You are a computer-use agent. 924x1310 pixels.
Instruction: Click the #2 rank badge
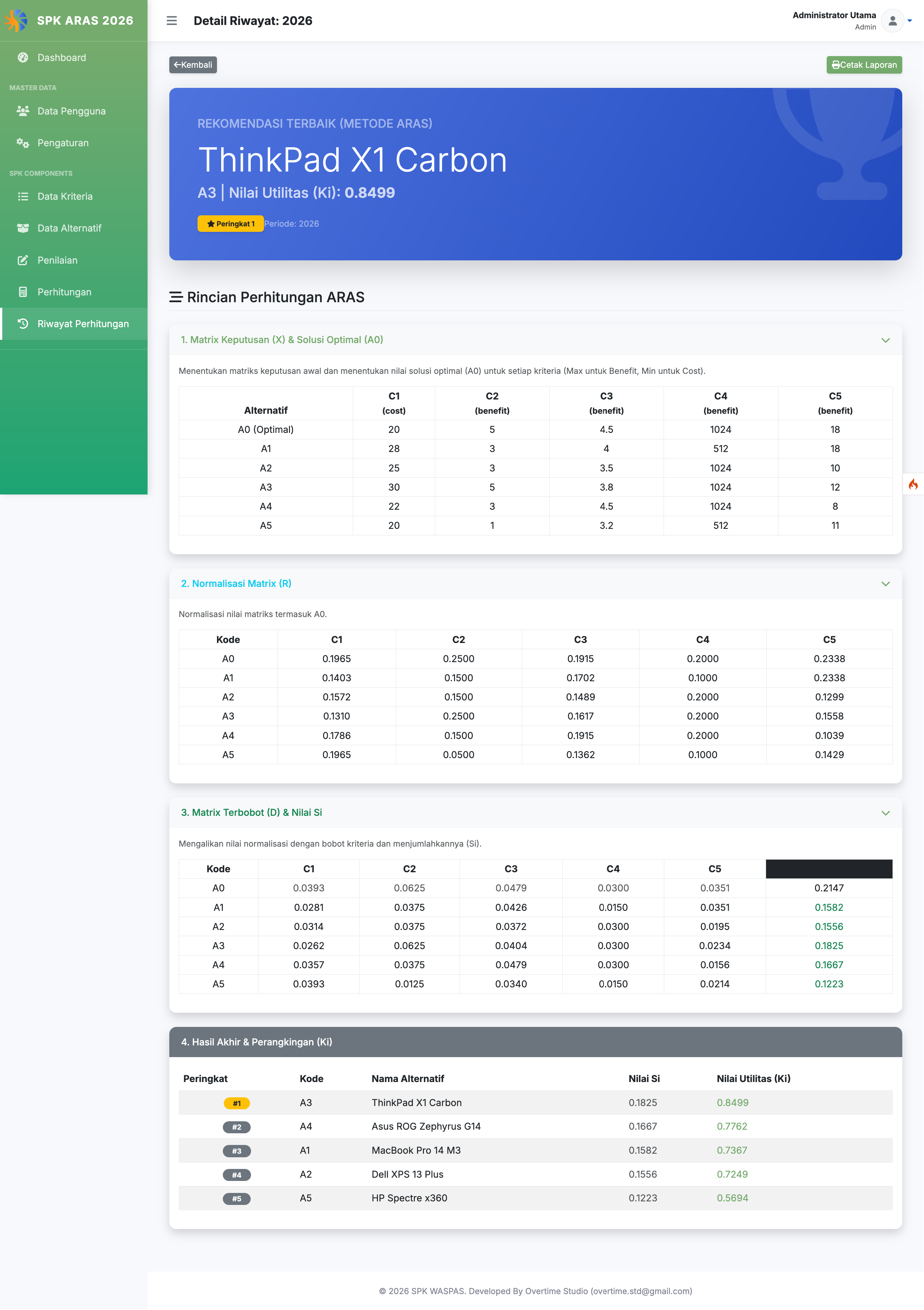tap(237, 1127)
